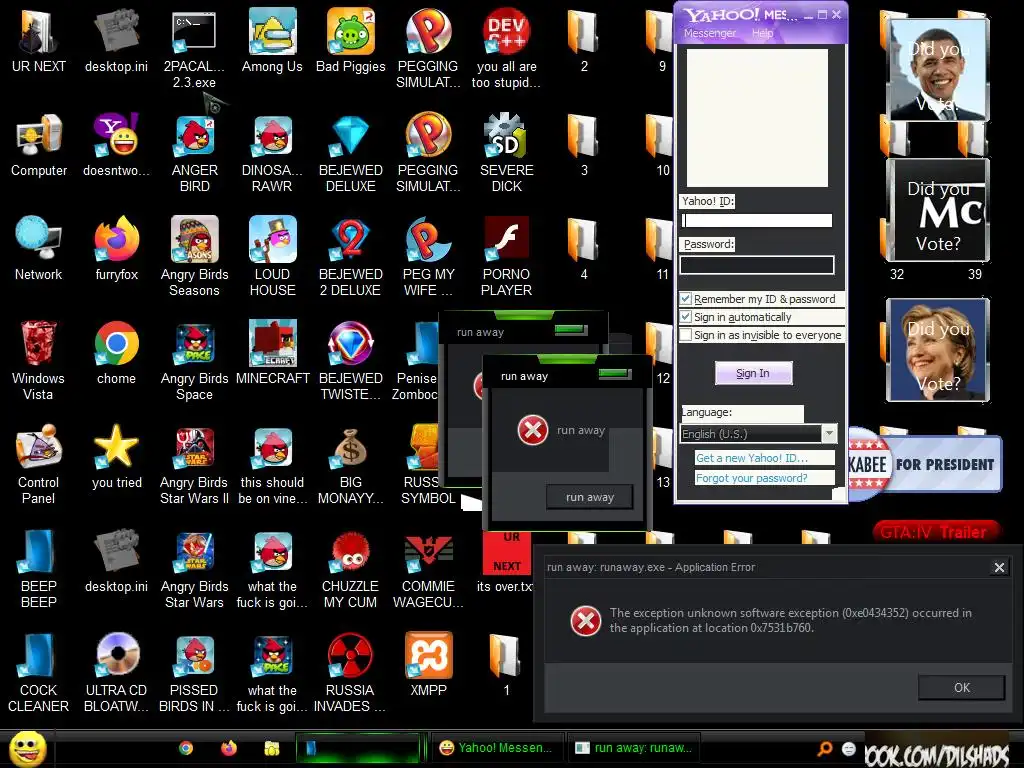Screen dimensions: 1024x768
Task: Open the Messenger menu in Yahoo
Action: [710, 33]
